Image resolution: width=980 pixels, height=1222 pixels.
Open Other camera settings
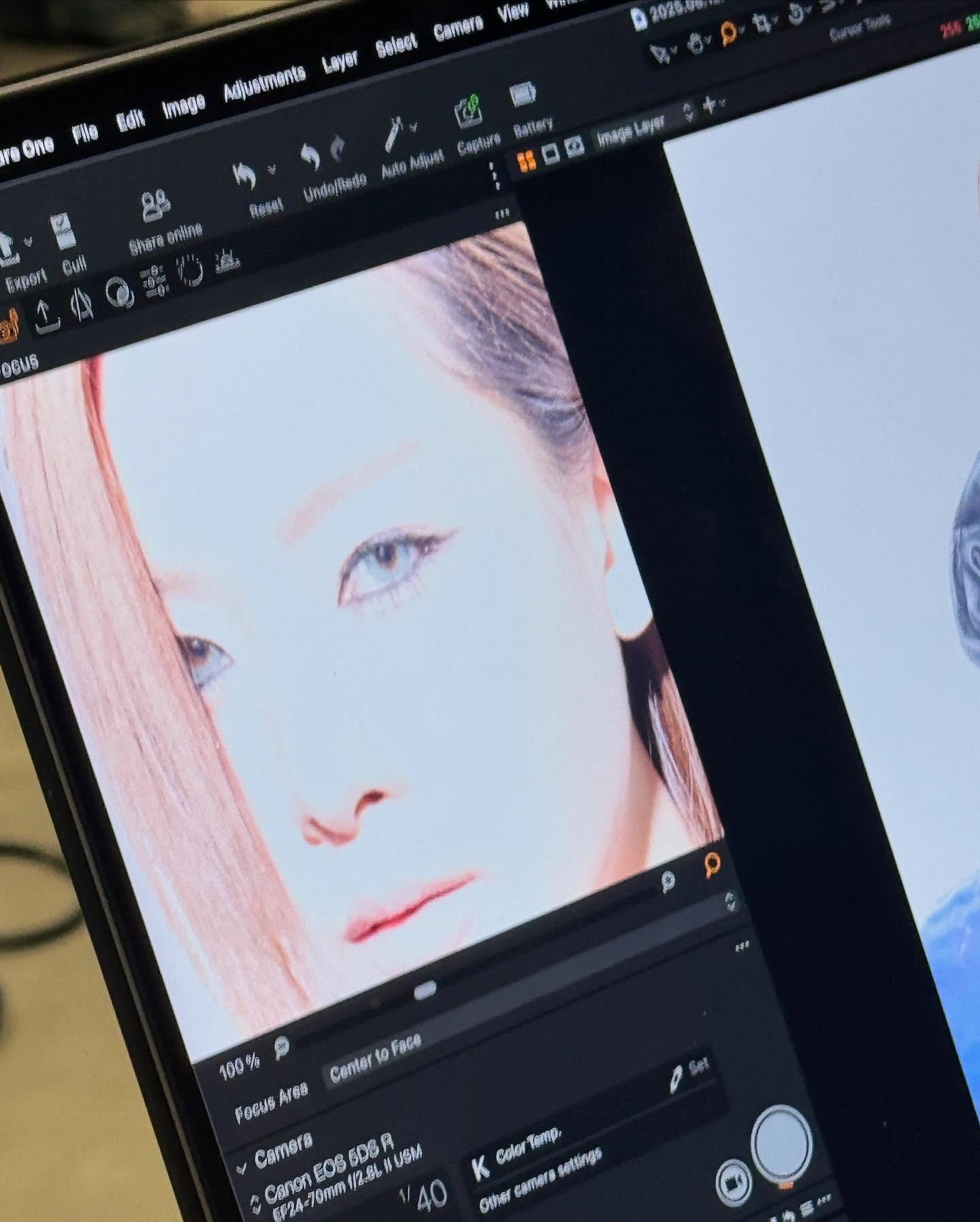click(x=540, y=1179)
